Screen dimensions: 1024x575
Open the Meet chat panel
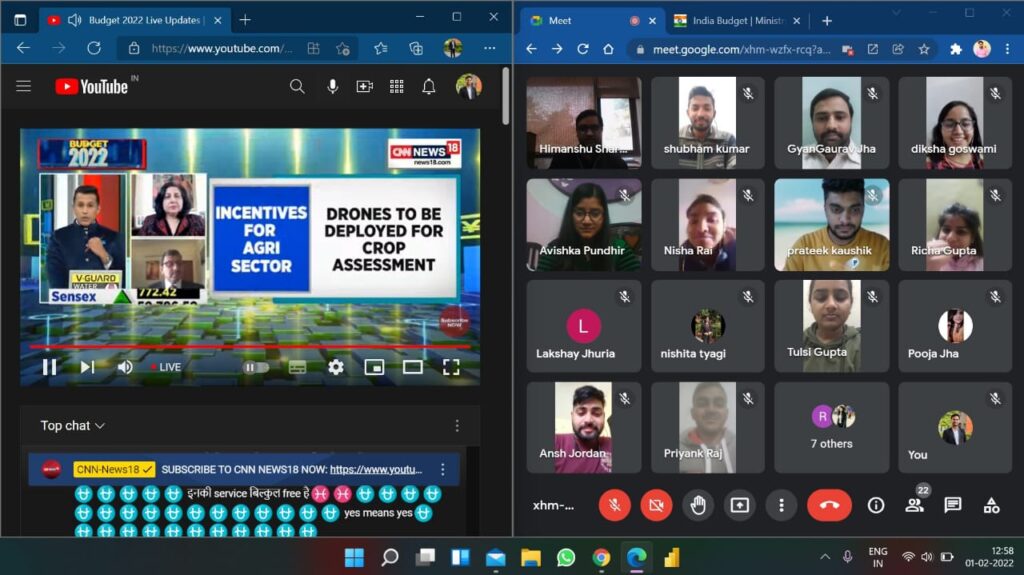[x=953, y=505]
